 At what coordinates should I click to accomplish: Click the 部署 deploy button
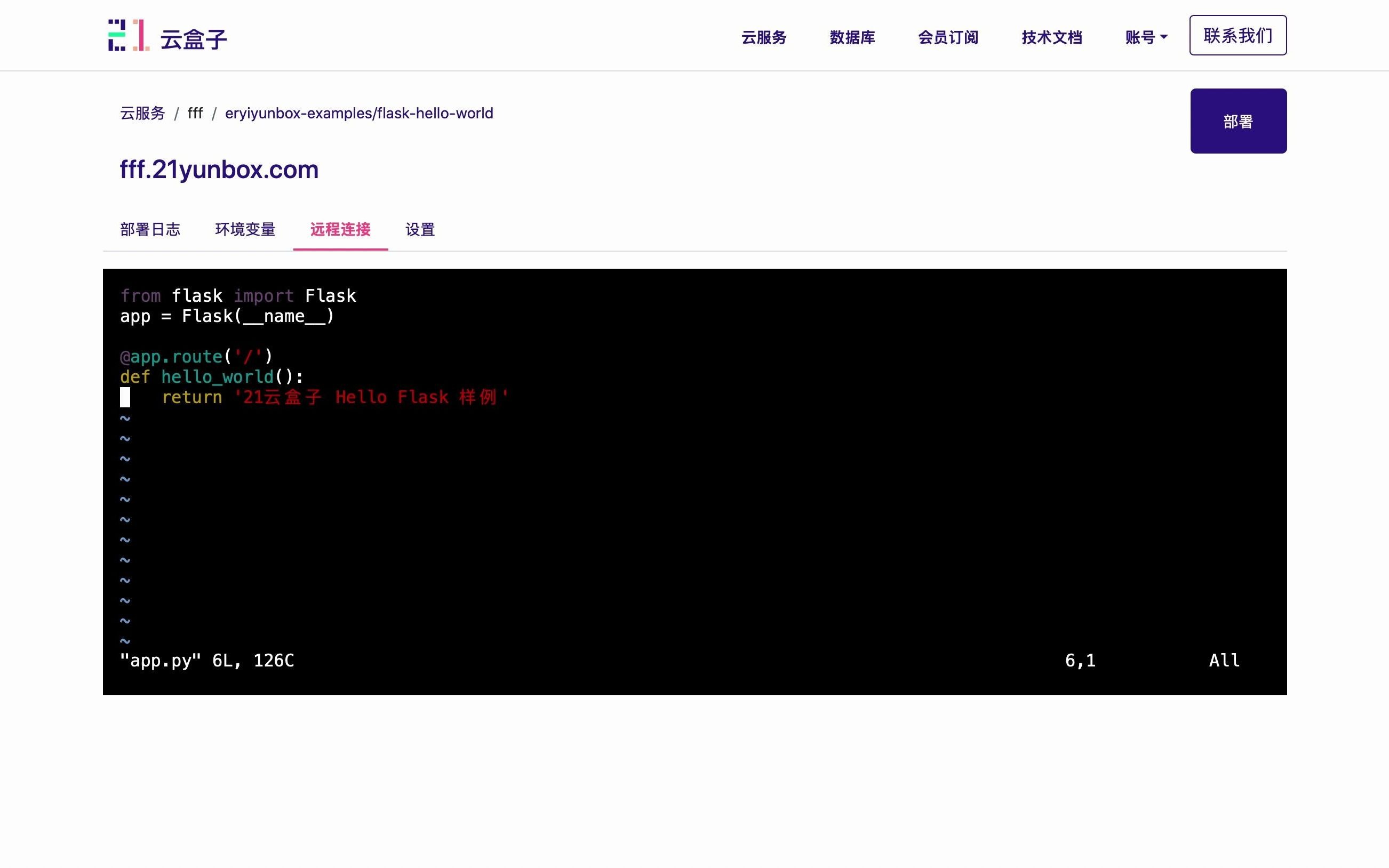(x=1238, y=121)
